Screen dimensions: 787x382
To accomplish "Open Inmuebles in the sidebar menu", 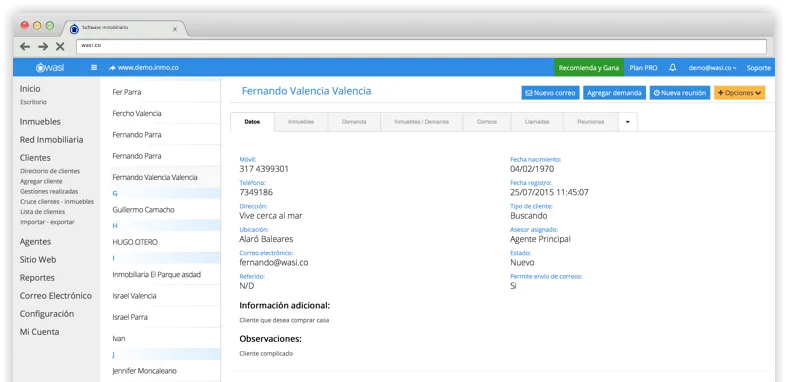I will pos(40,121).
